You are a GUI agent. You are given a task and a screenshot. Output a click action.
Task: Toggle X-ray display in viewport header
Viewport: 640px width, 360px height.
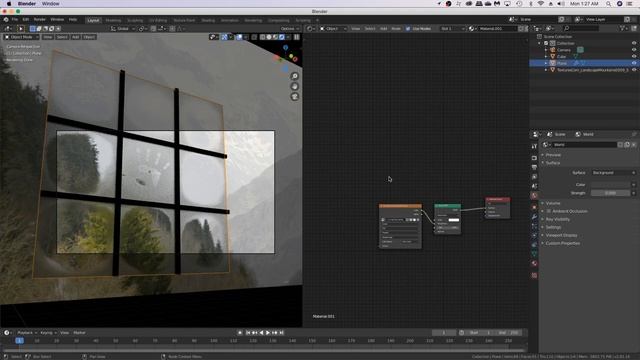[x=254, y=37]
